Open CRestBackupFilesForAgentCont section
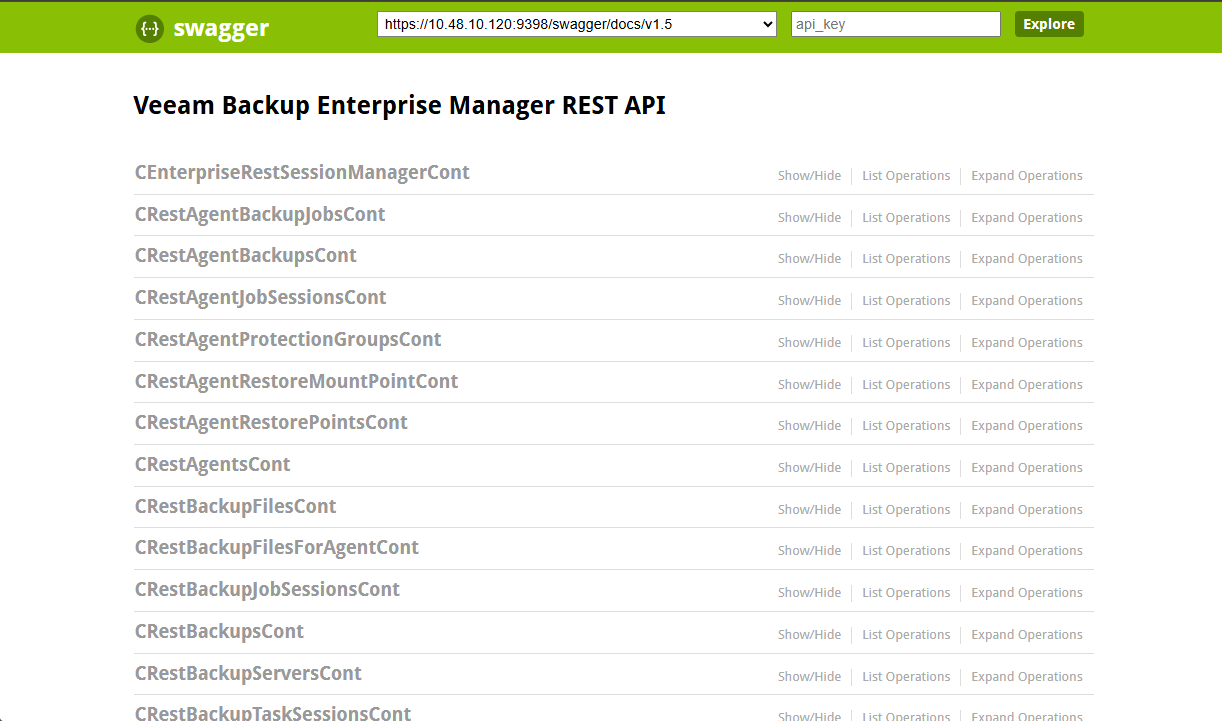1222x721 pixels. (x=277, y=548)
